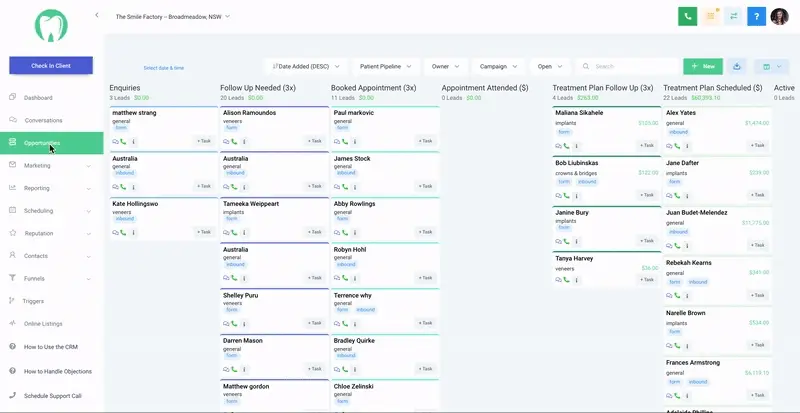Add a task on Tanya Harvey card
Viewport: 800px width, 413px height.
click(x=647, y=280)
